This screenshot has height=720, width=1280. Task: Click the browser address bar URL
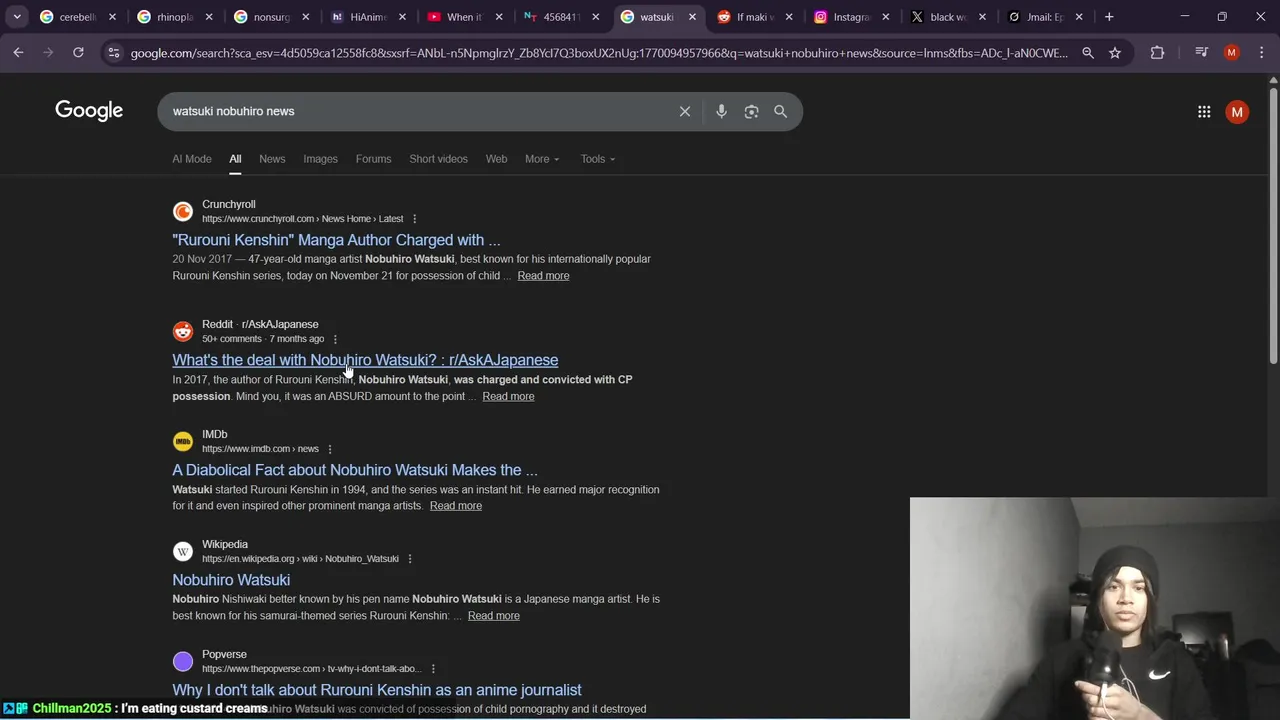tap(599, 53)
